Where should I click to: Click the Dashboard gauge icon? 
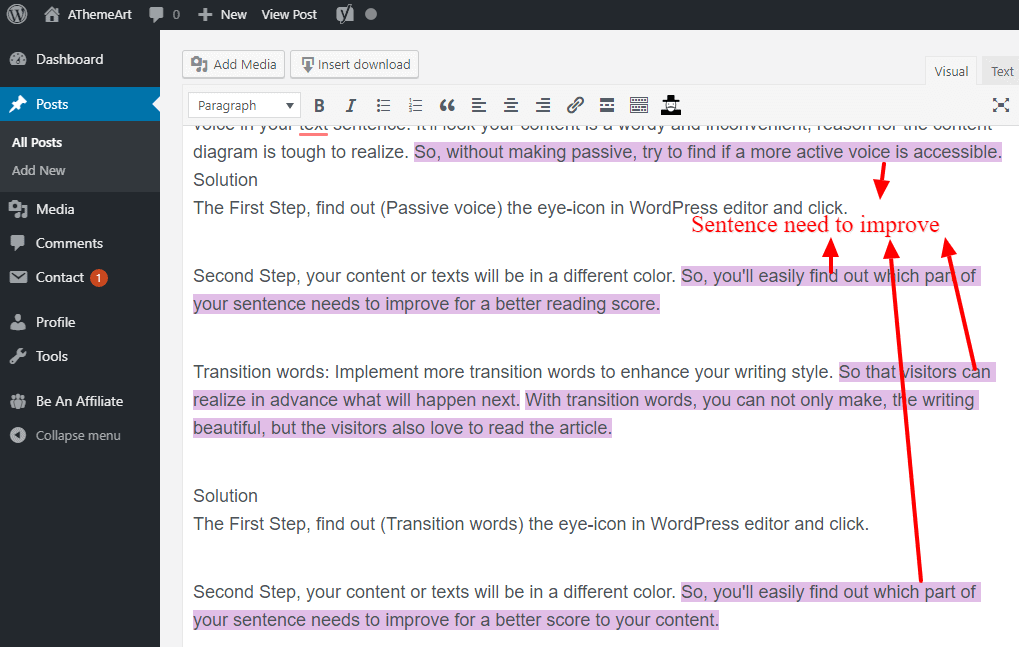(18, 59)
